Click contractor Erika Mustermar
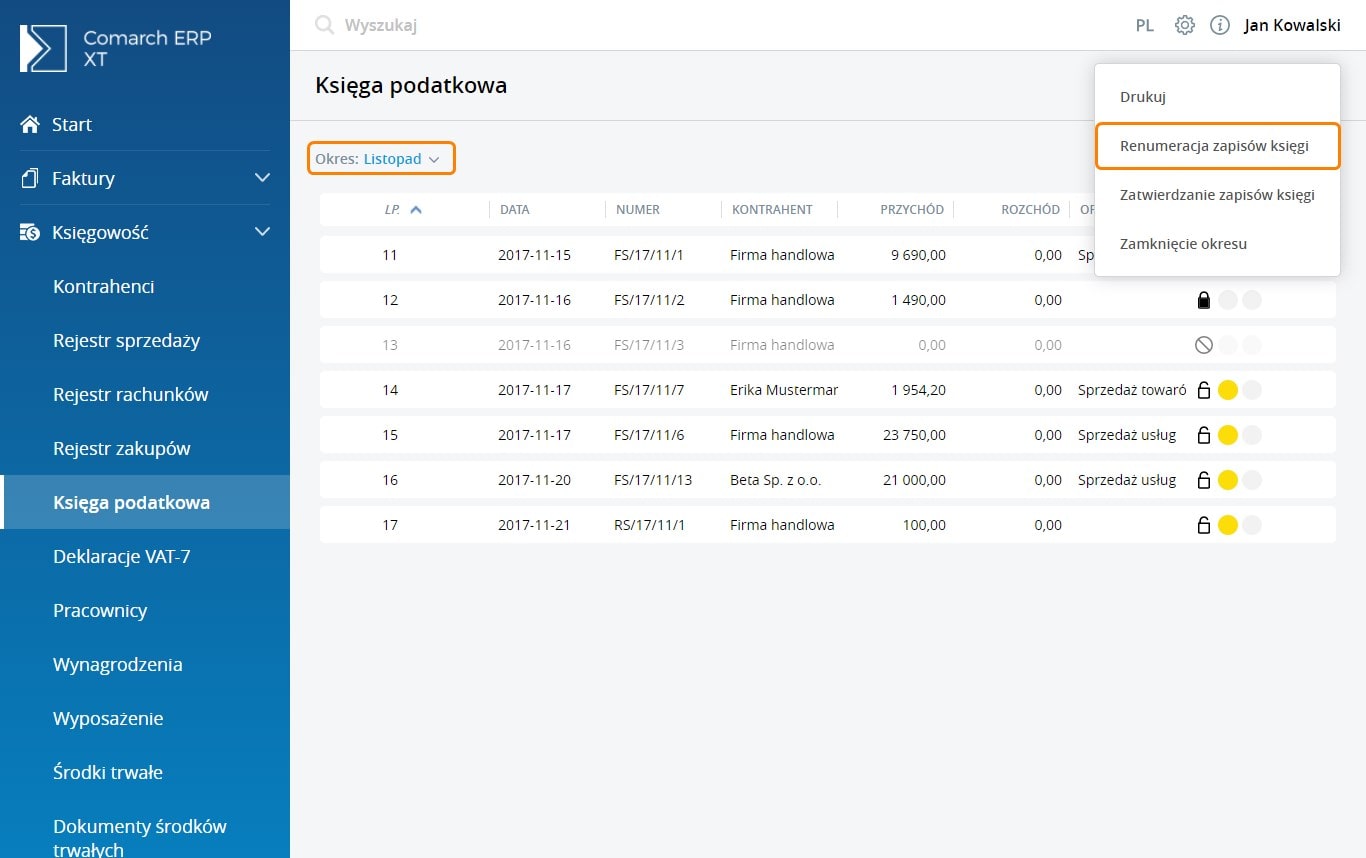 click(x=784, y=390)
